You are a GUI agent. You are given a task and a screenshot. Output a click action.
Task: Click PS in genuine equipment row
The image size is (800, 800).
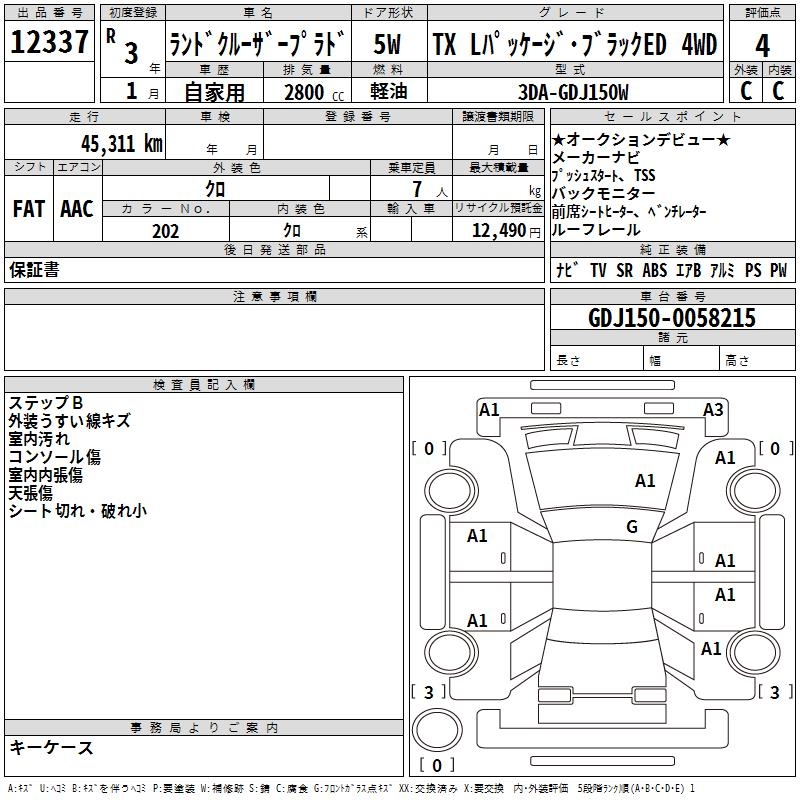pos(753,270)
